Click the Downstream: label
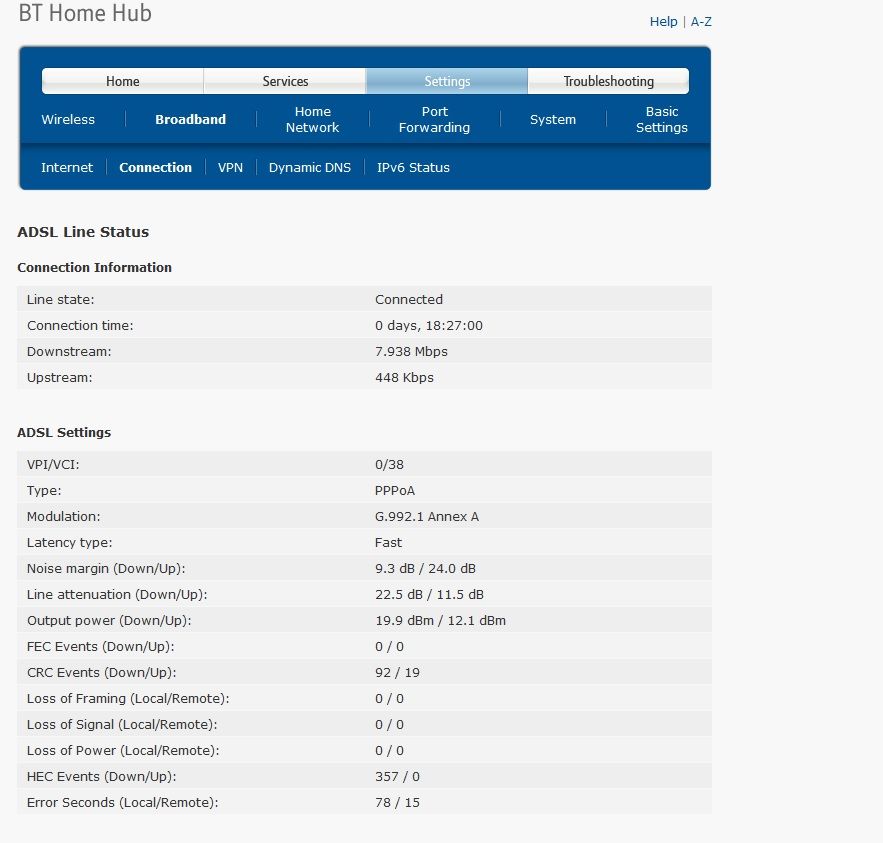Image resolution: width=883 pixels, height=843 pixels. click(69, 351)
